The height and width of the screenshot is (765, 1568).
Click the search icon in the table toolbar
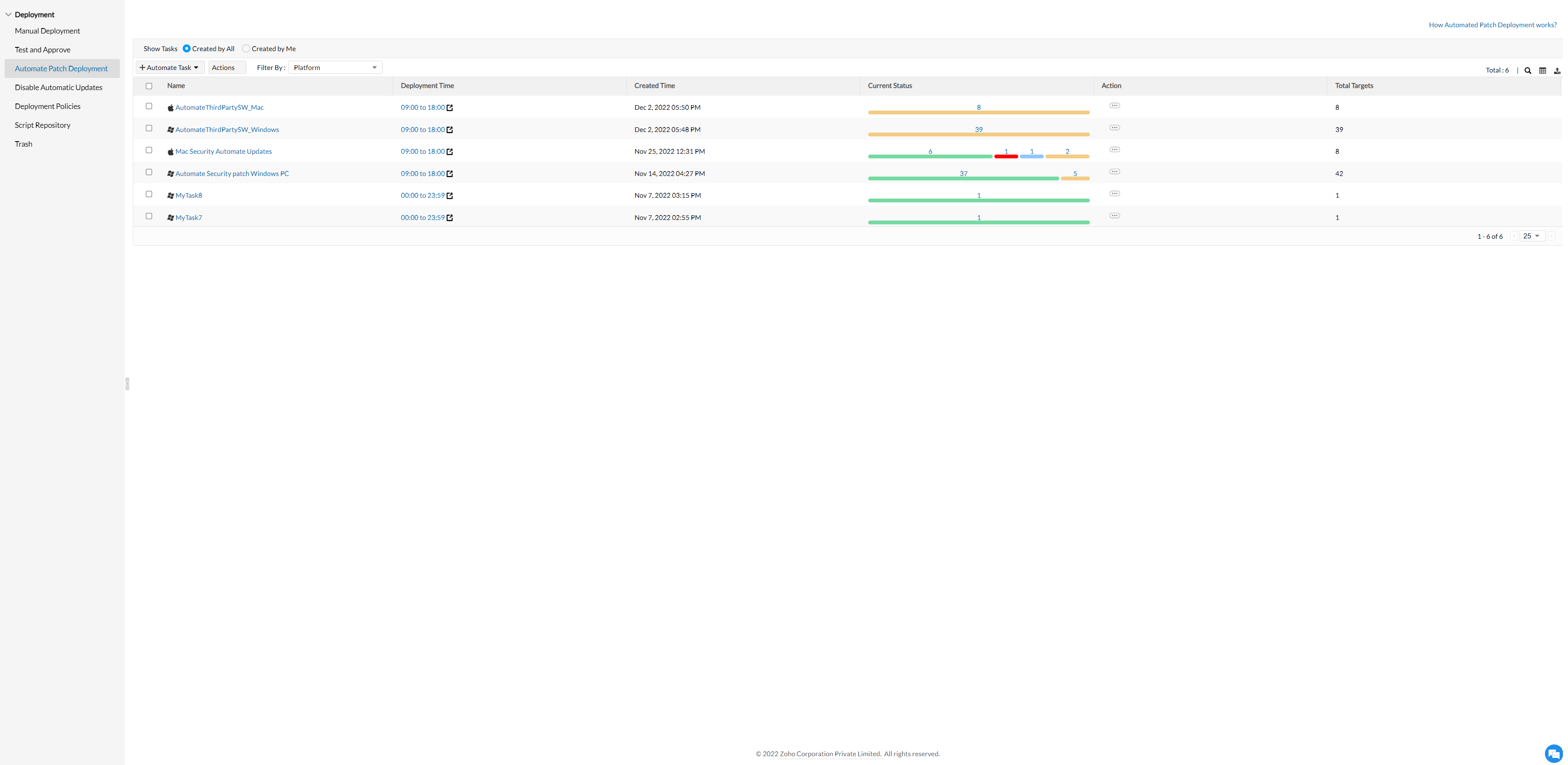click(x=1527, y=71)
